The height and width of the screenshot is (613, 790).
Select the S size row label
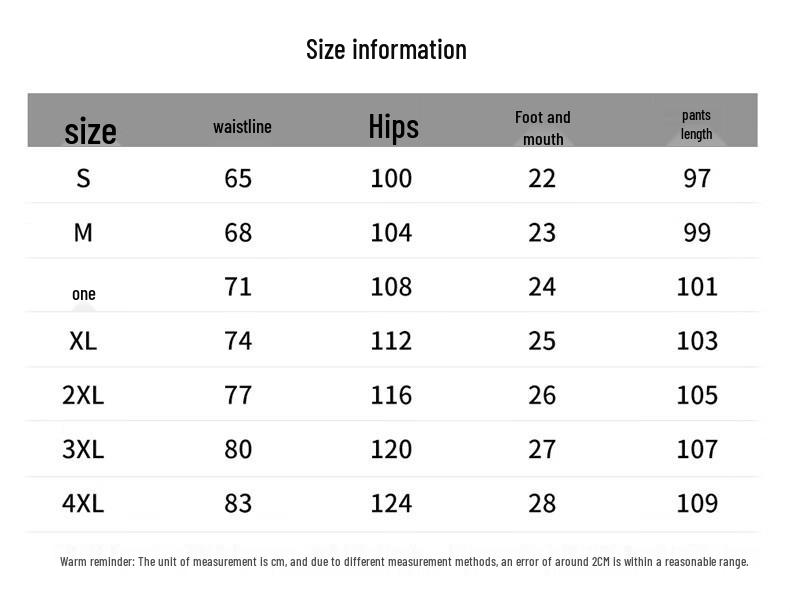click(84, 178)
